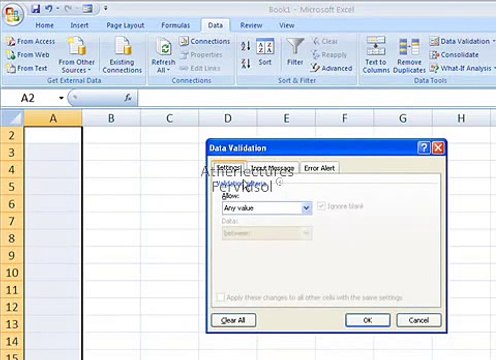Import data From Text

tap(27, 68)
